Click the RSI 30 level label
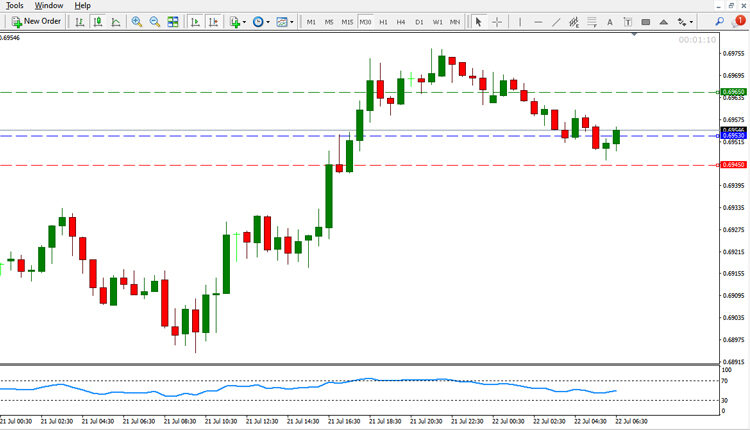 (x=724, y=400)
